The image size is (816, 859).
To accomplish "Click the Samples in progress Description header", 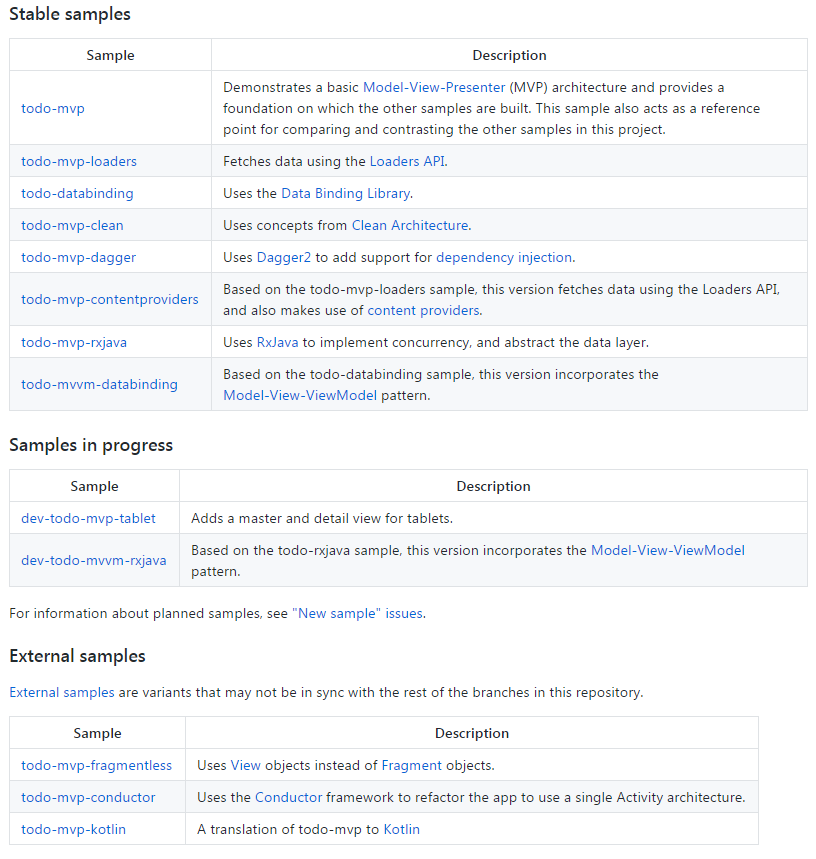I will [x=493, y=486].
